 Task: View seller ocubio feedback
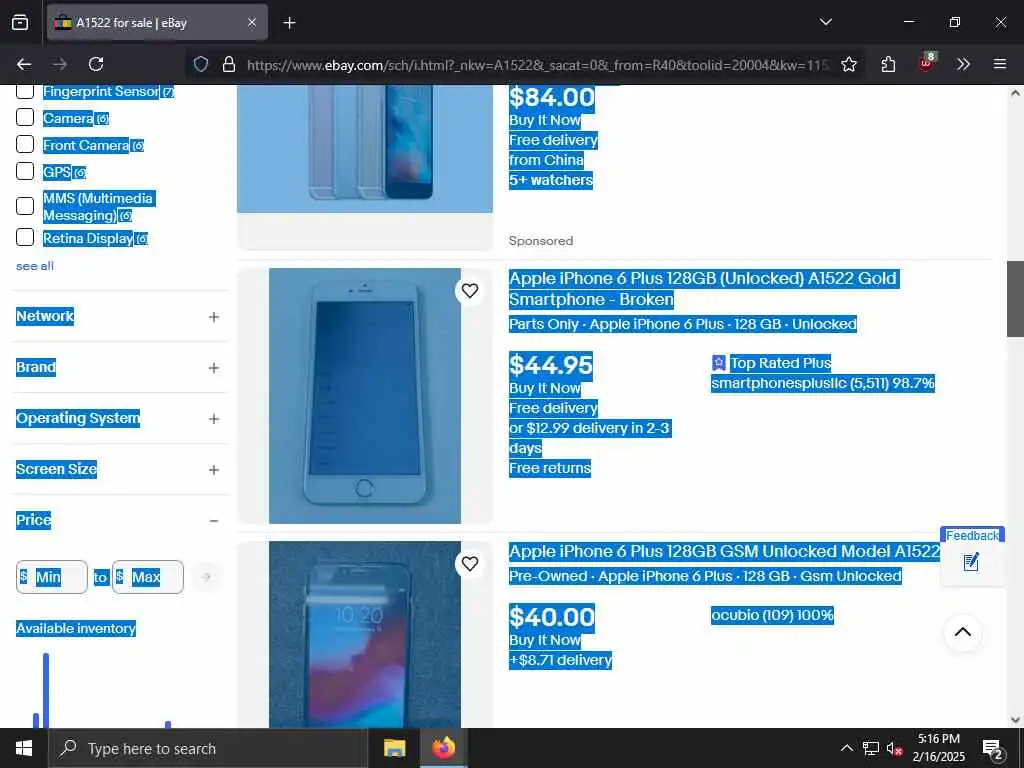pos(772,615)
